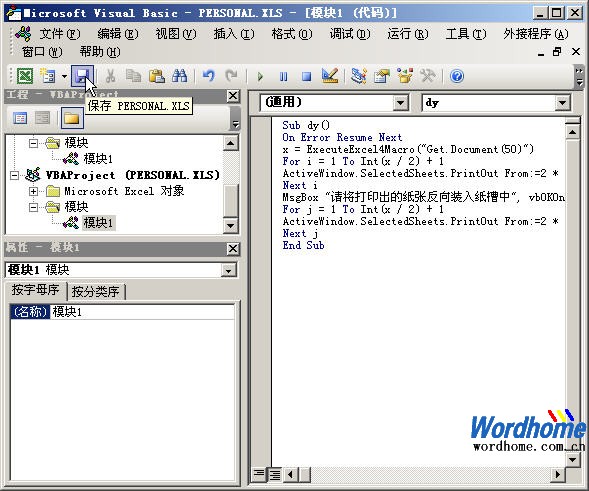
Task: Open the 帮助(H) menu
Action: [100, 52]
